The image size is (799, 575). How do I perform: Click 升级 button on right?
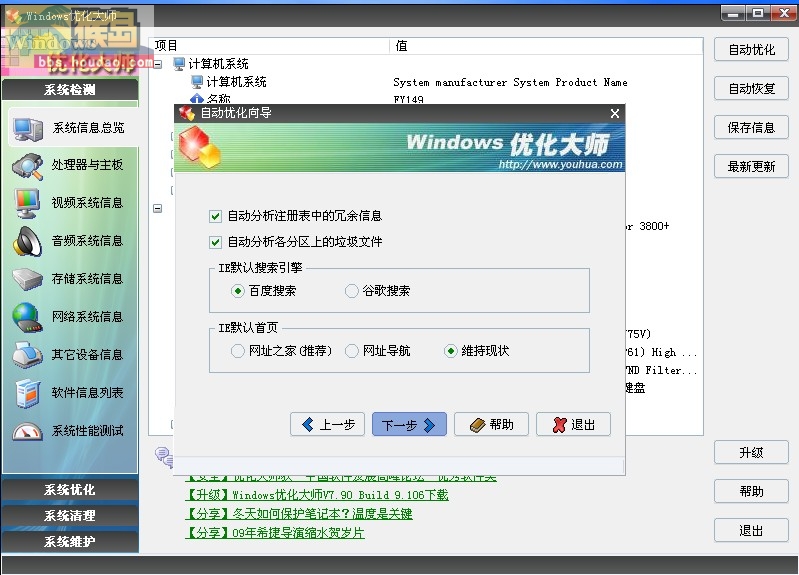pos(752,453)
